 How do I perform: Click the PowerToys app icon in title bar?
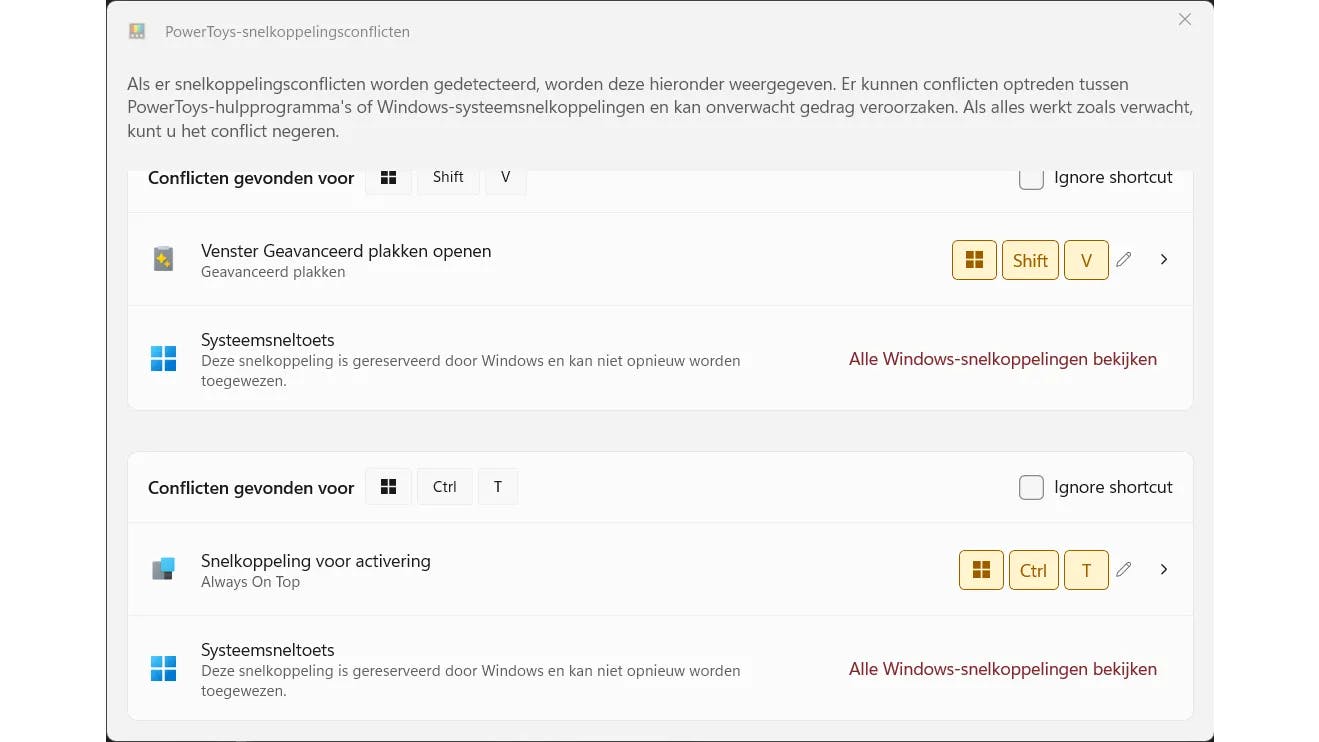[137, 31]
